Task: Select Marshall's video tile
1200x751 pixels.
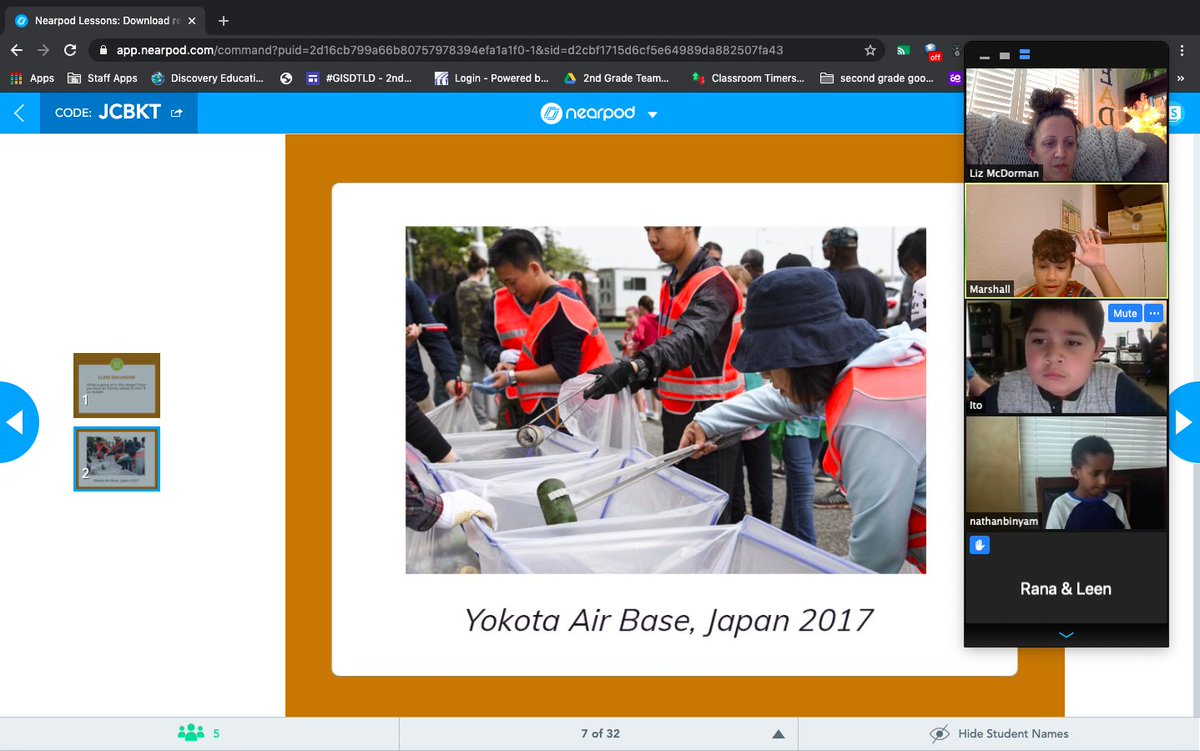Action: (1066, 240)
